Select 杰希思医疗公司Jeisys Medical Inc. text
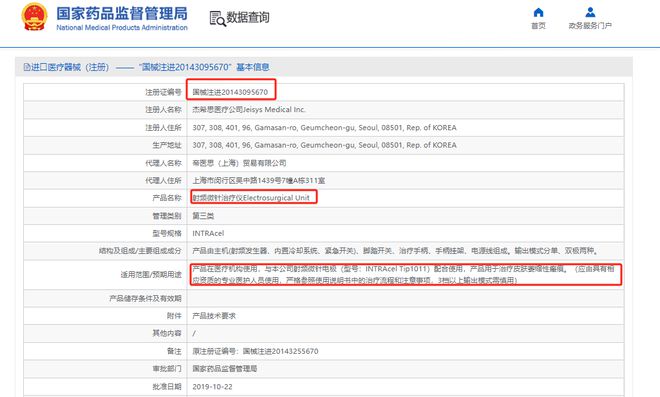The width and height of the screenshot is (660, 397). [249, 109]
